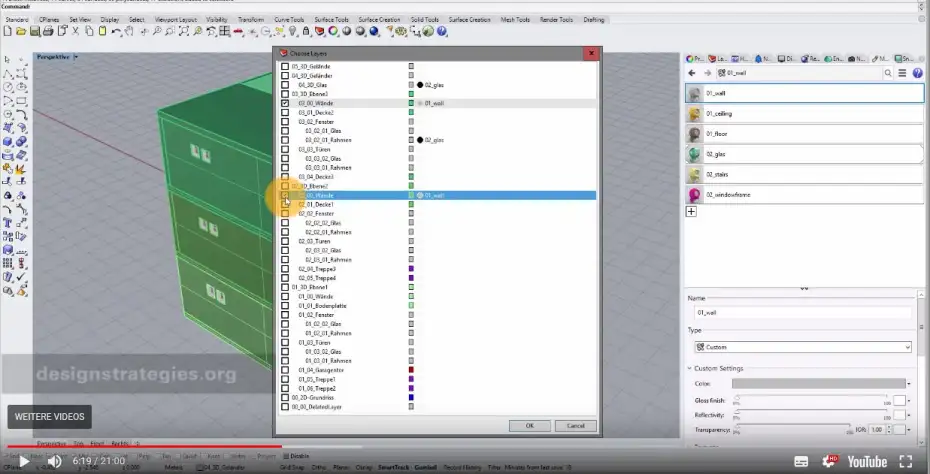Click the 02_04_Treppe3 layer row
The image size is (930, 474).
(438, 269)
